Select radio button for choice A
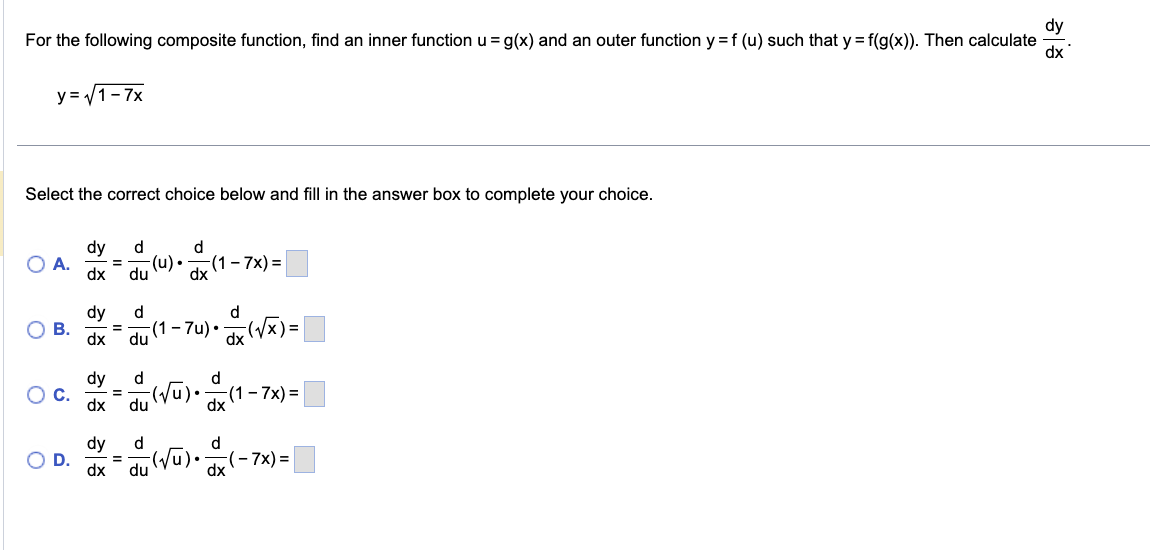1150x550 pixels. click(x=36, y=264)
